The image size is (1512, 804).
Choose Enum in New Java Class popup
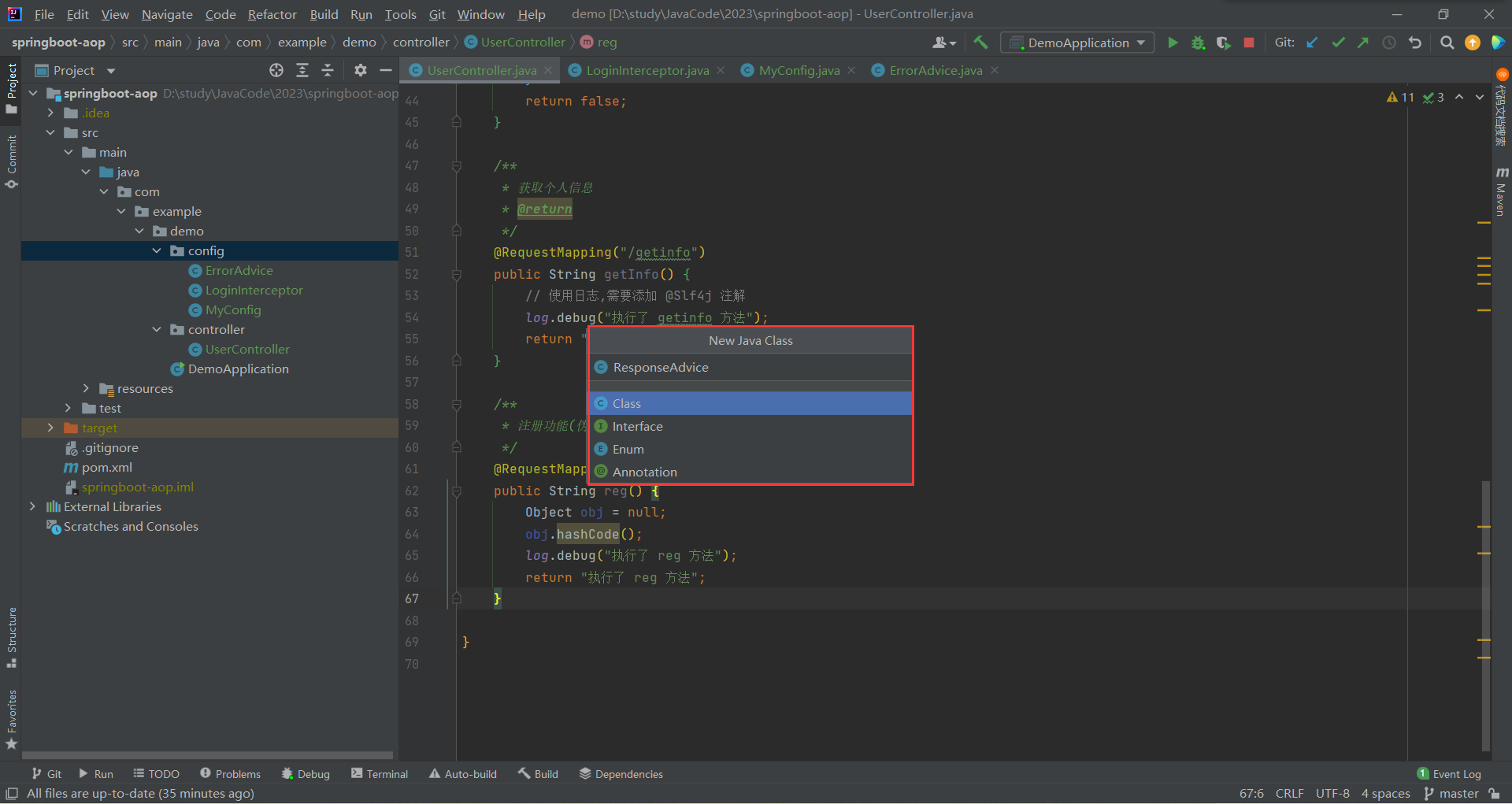tap(751, 449)
